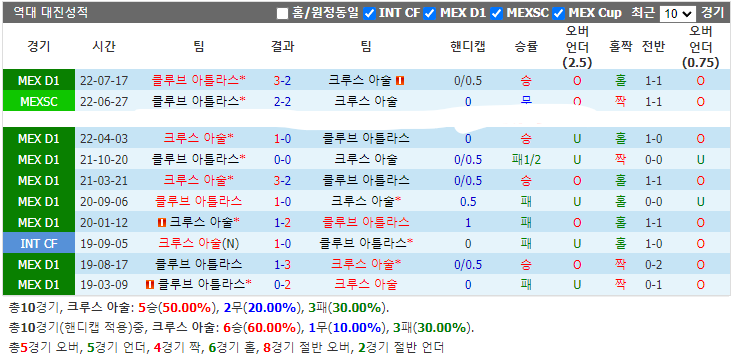The height and width of the screenshot is (364, 734).
Task: Click the 전반 column header
Action: (653, 46)
